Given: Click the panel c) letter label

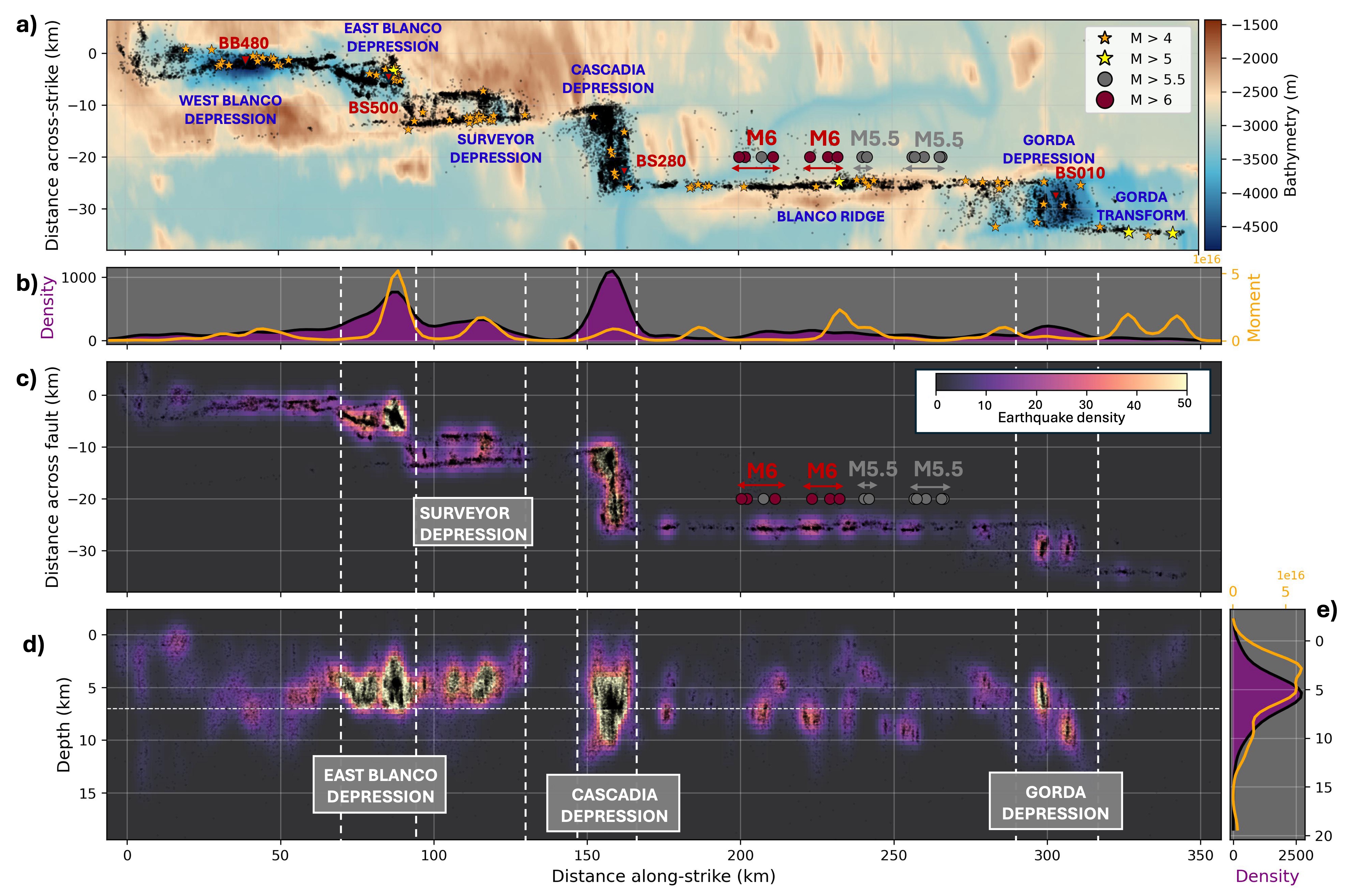Looking at the screenshot, I should [x=27, y=378].
